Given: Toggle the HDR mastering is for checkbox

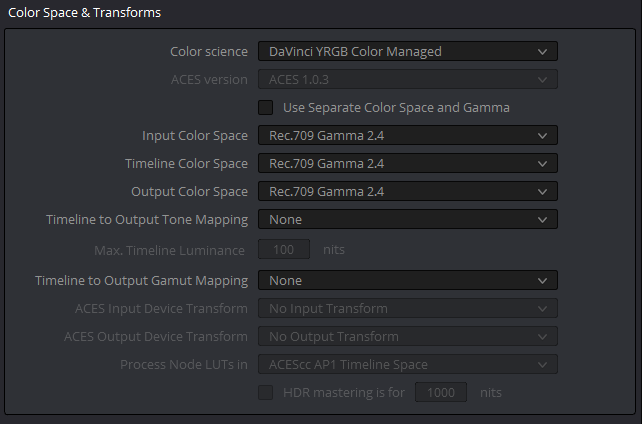Looking at the screenshot, I should coord(265,392).
